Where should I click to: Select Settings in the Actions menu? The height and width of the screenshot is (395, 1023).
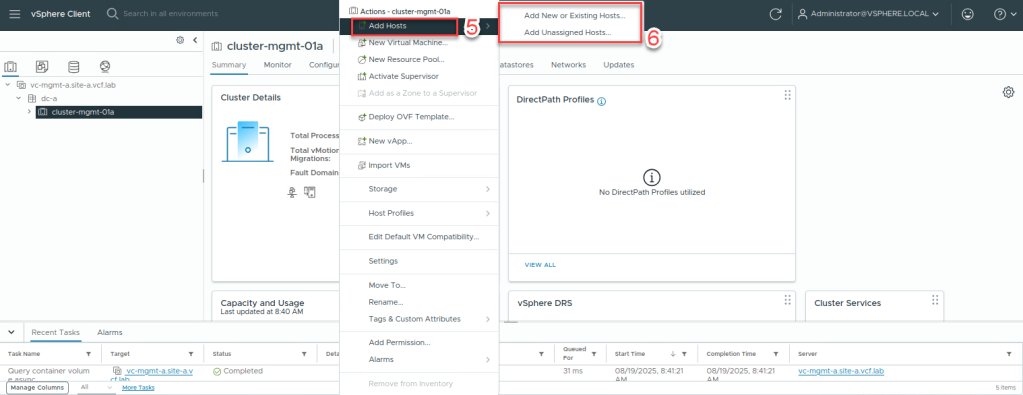[x=383, y=261]
